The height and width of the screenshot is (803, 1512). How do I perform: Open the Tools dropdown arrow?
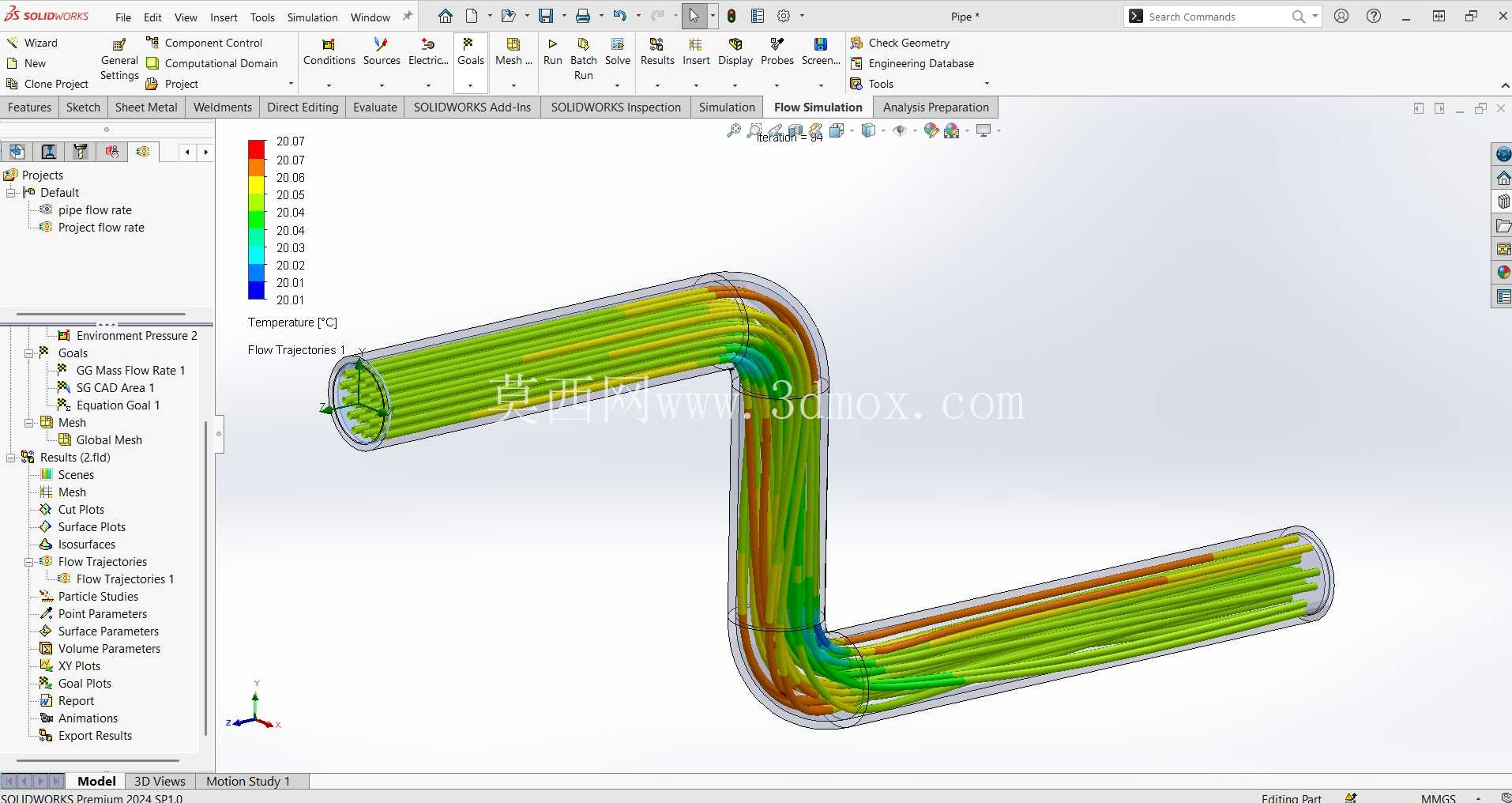[x=987, y=84]
